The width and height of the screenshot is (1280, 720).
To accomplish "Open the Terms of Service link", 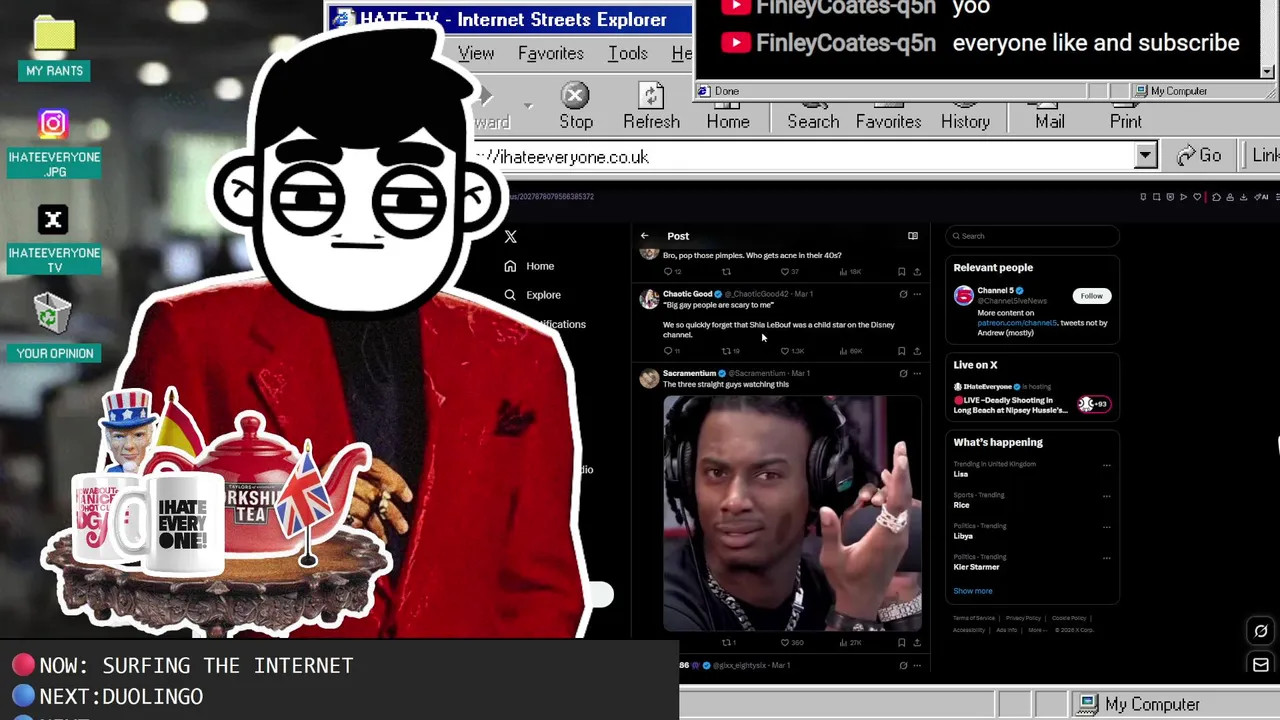I will tap(974, 618).
